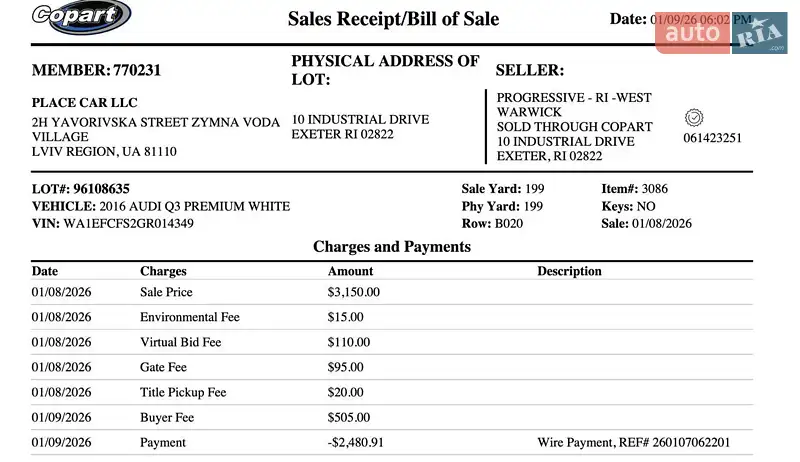This screenshot has width=800, height=462.
Task: Click the Sales Receipt/Bill of Sale title
Action: (x=393, y=19)
